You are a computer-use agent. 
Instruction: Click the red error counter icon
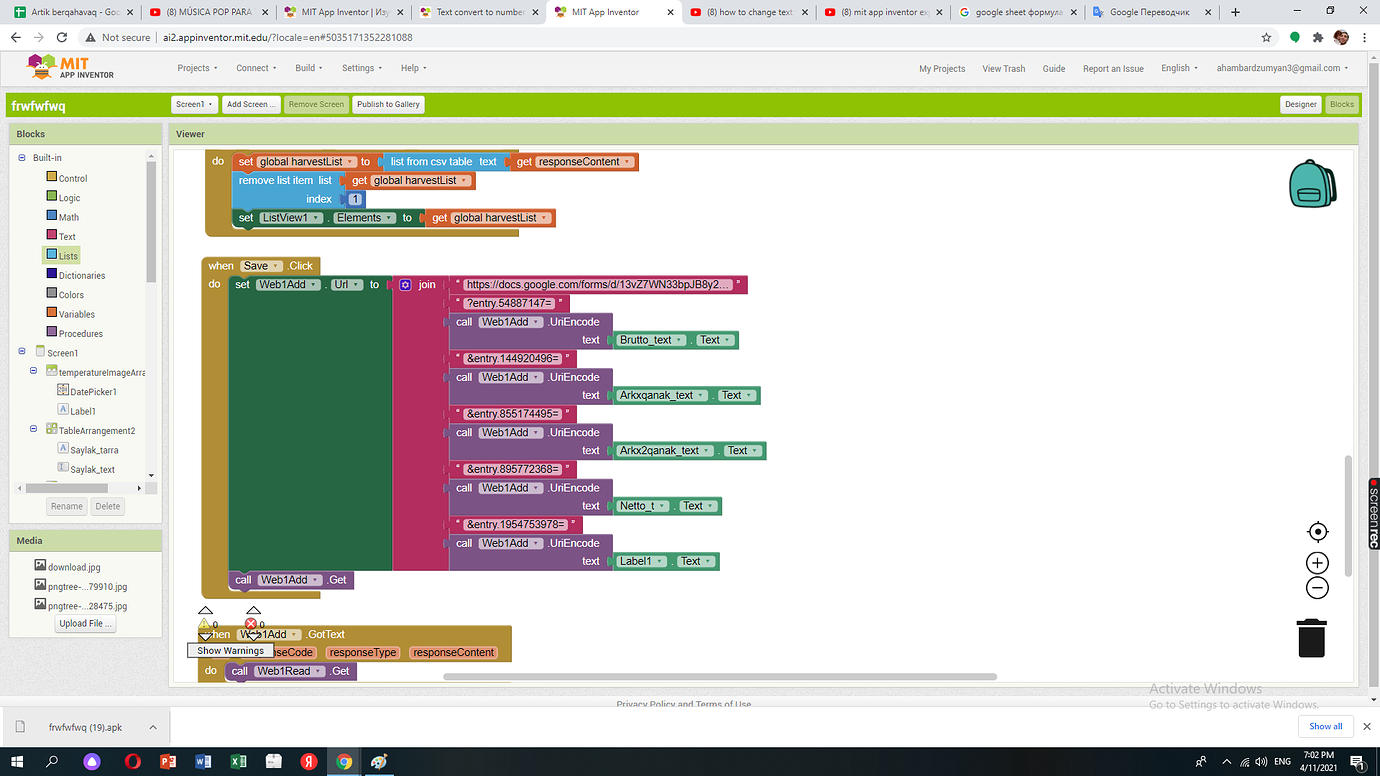pyautogui.click(x=250, y=622)
